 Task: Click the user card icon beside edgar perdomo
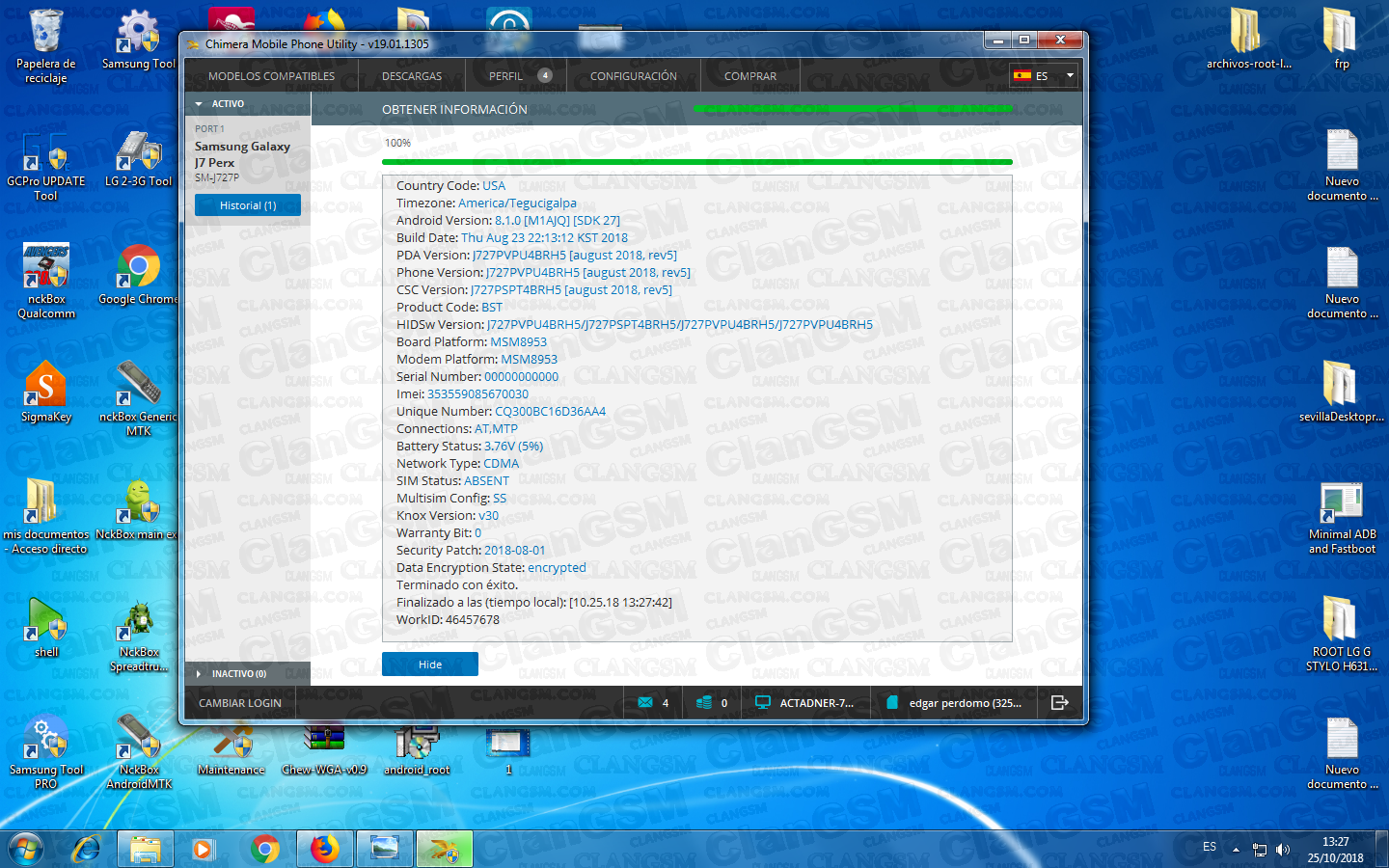[x=892, y=702]
